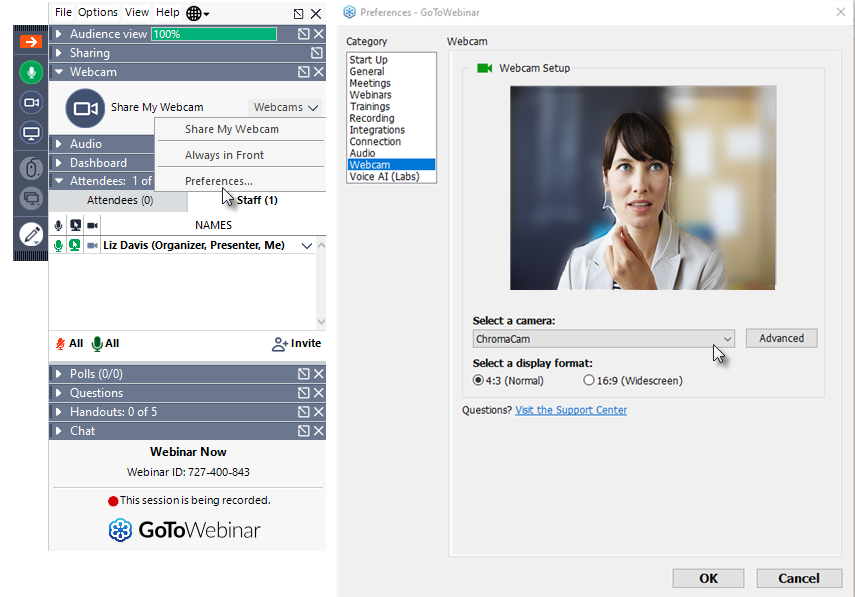Select the 16:9 (Widescreen) display format
The width and height of the screenshot is (855, 597).
pos(589,380)
